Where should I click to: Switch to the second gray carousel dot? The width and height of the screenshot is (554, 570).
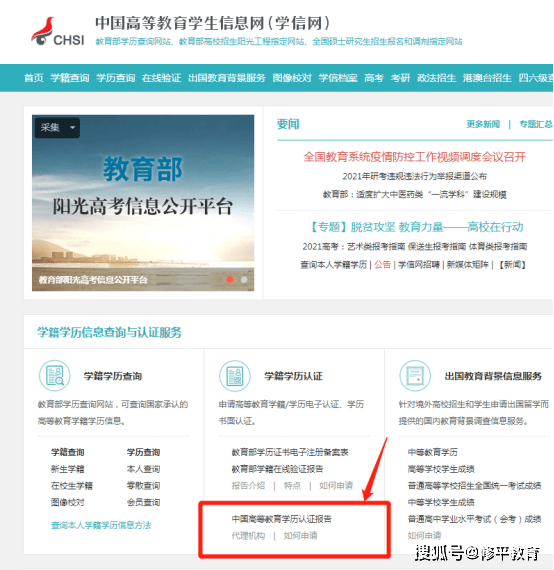coord(244,280)
